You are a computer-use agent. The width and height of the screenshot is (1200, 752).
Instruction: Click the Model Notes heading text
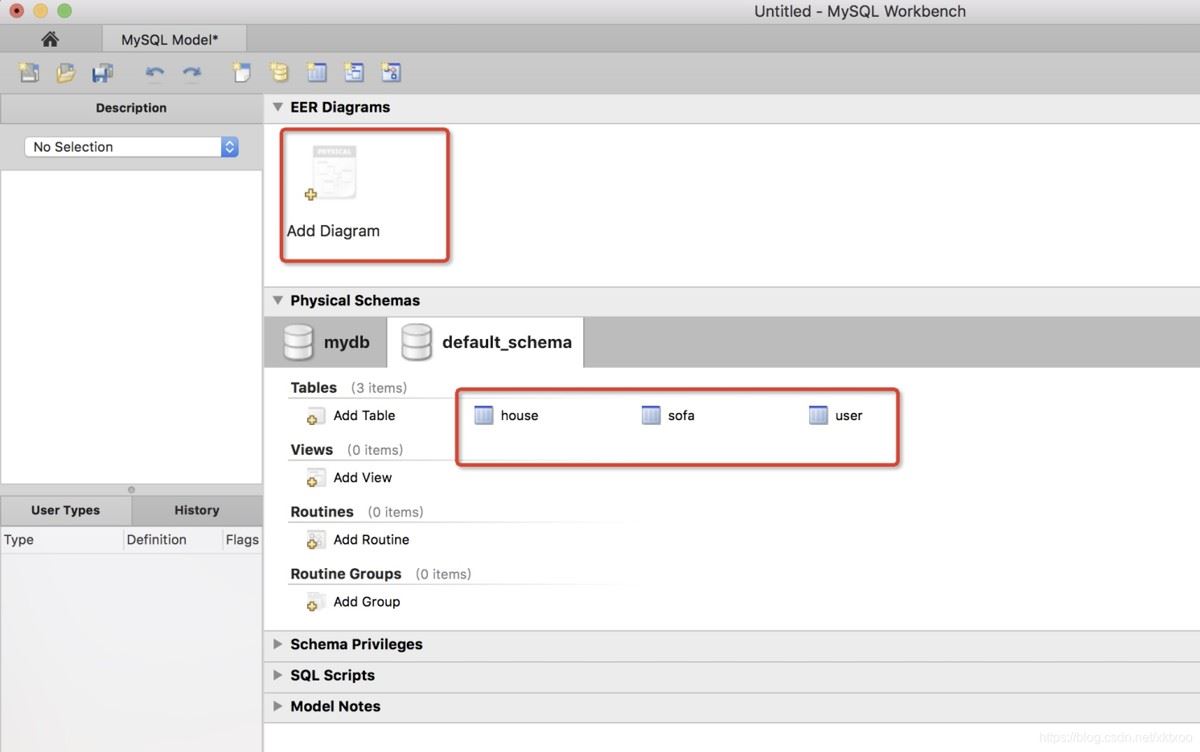(335, 707)
